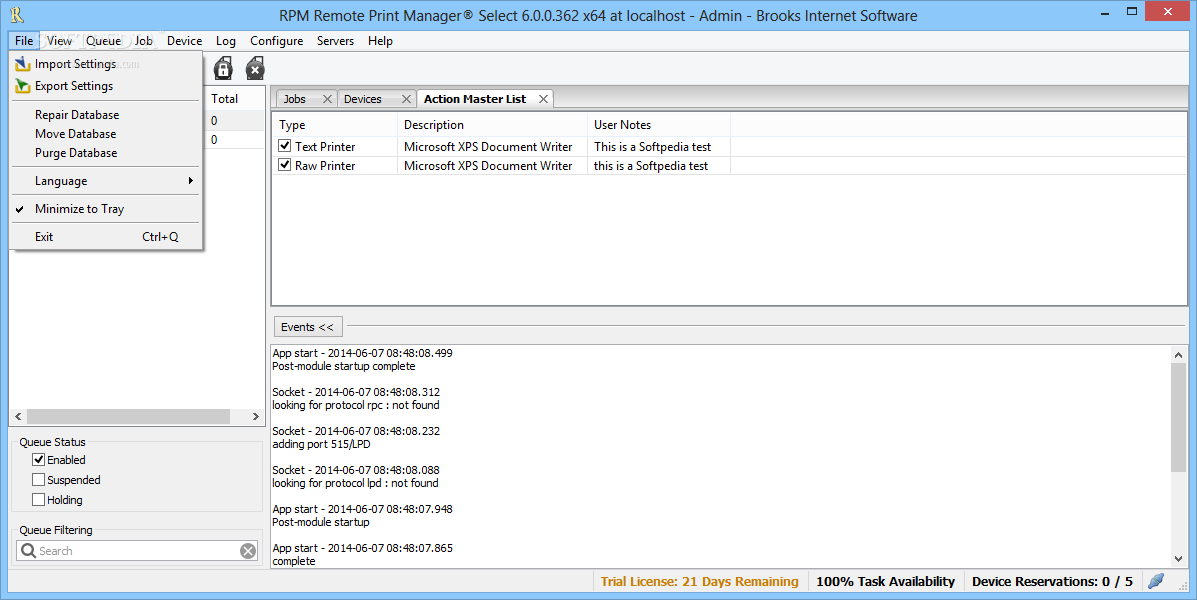This screenshot has width=1197, height=600.
Task: Click the magnifier icon in Queue Filtering
Action: [x=28, y=550]
